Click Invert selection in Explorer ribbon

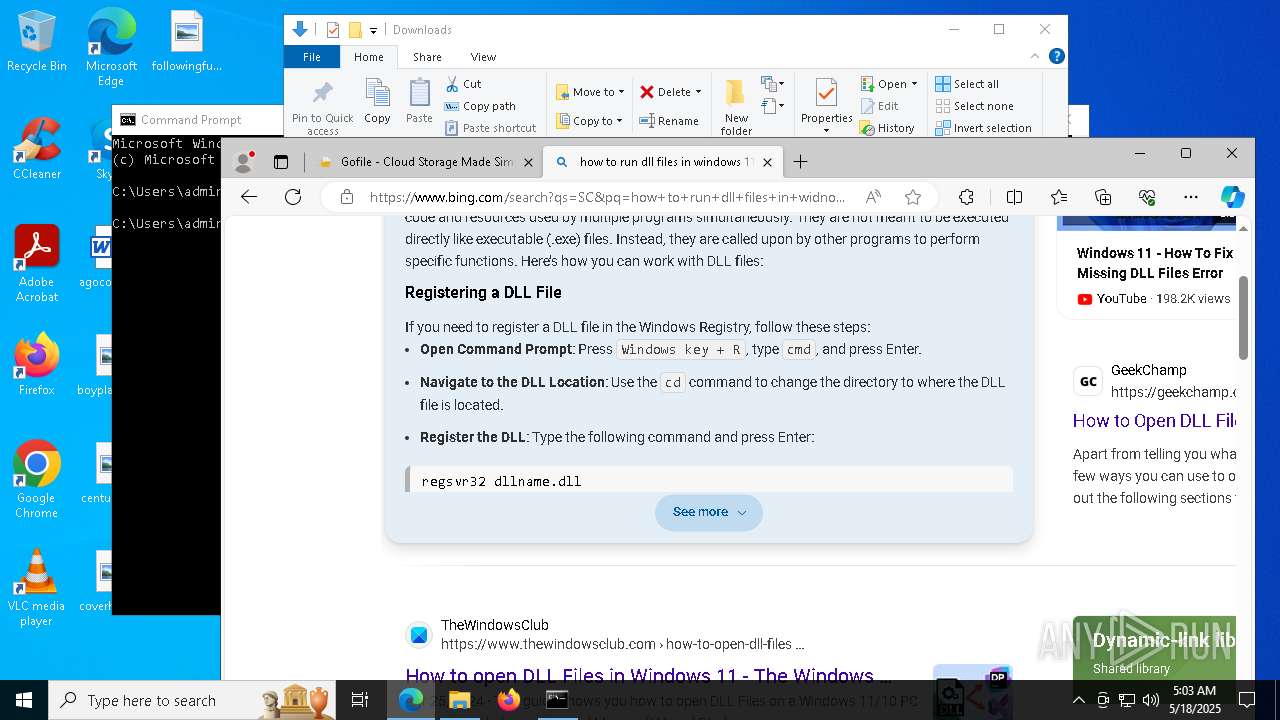(983, 128)
